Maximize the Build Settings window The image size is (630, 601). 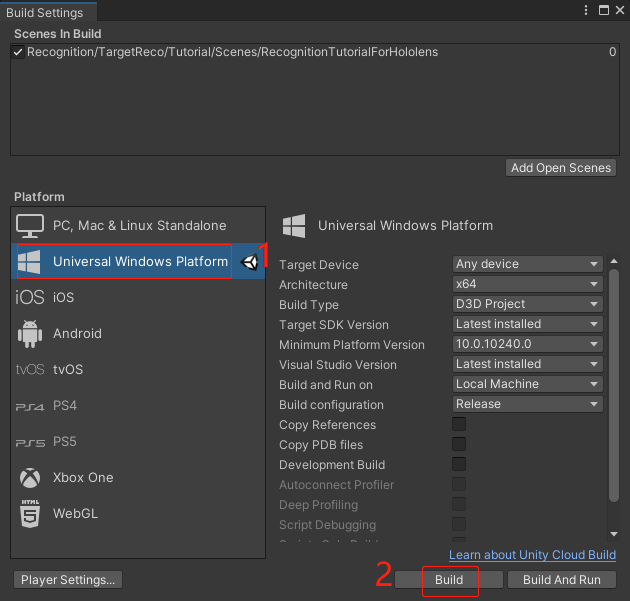[603, 10]
